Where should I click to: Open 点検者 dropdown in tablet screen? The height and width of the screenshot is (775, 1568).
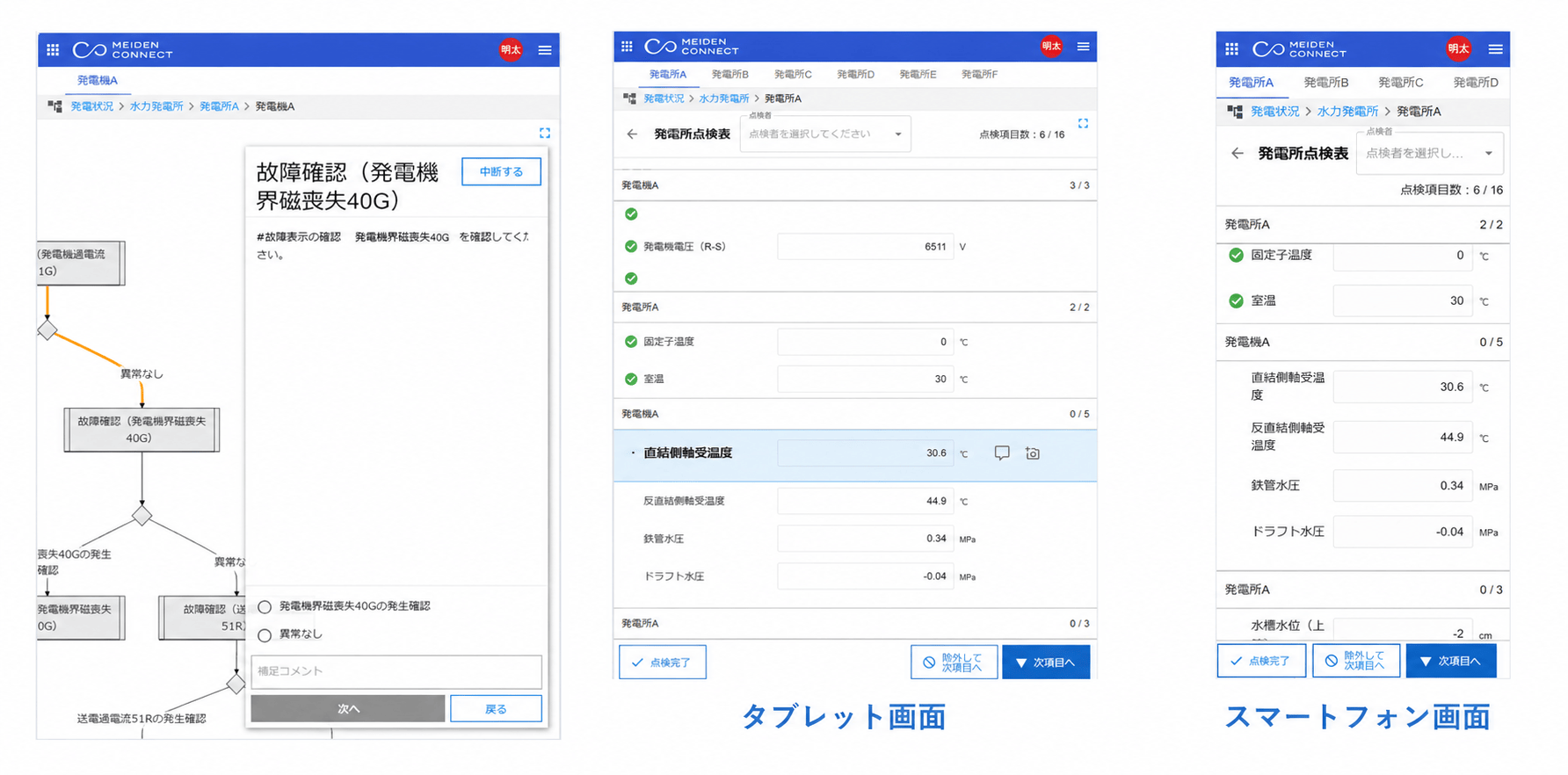(x=825, y=134)
